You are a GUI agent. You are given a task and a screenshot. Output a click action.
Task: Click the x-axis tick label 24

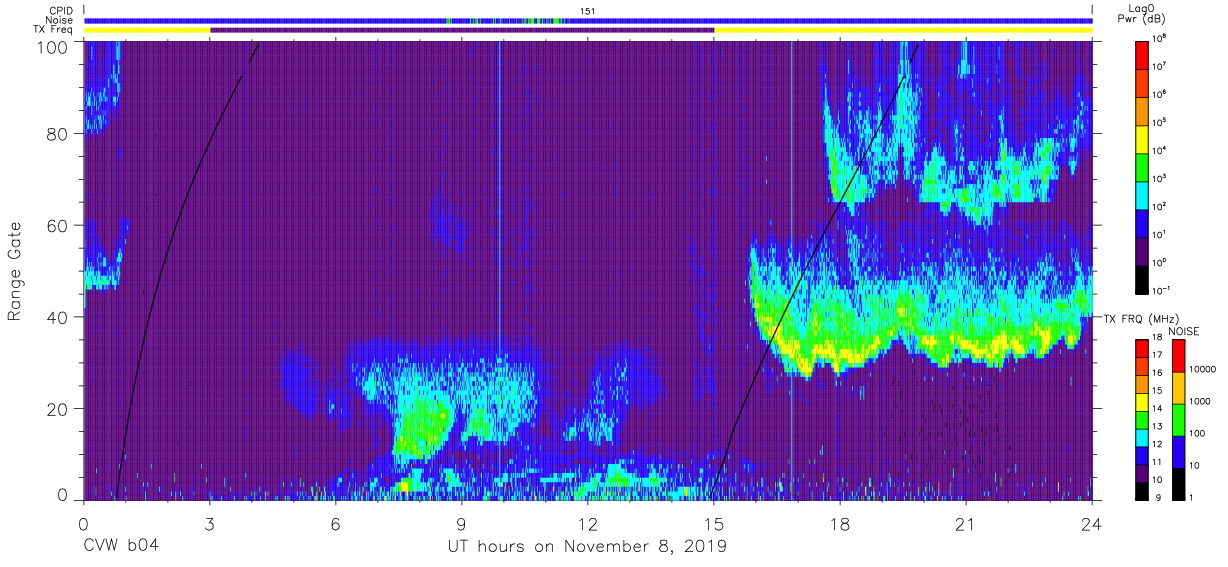(x=1092, y=524)
